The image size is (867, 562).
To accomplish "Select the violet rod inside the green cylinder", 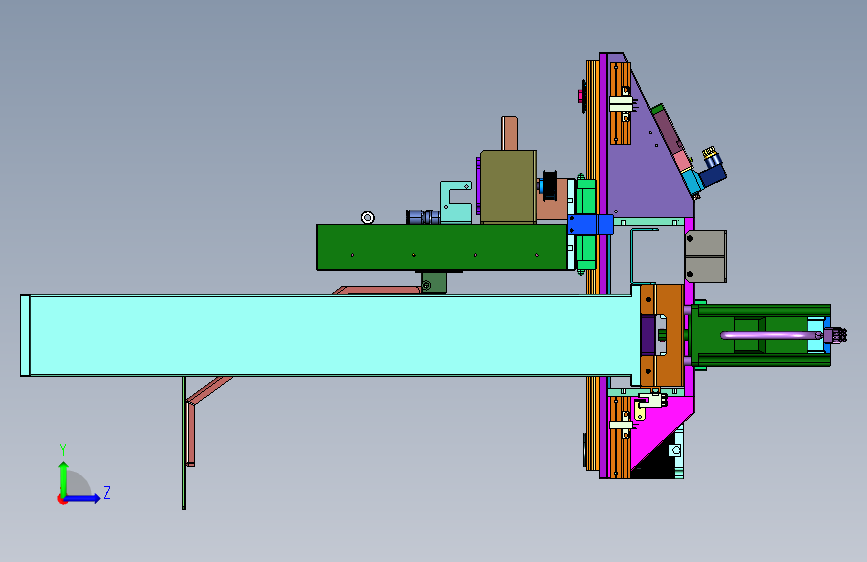I will point(771,335).
